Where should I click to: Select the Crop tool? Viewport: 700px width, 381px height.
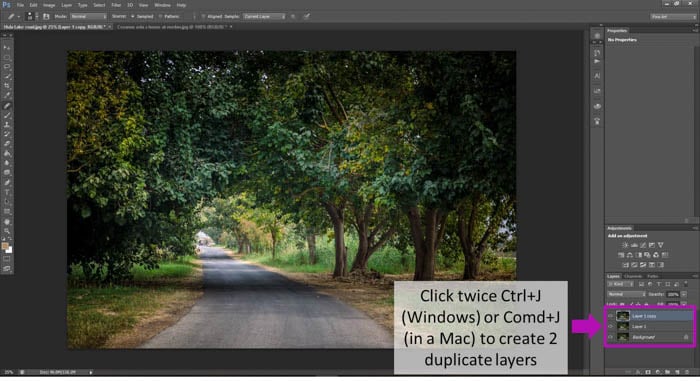pyautogui.click(x=7, y=85)
